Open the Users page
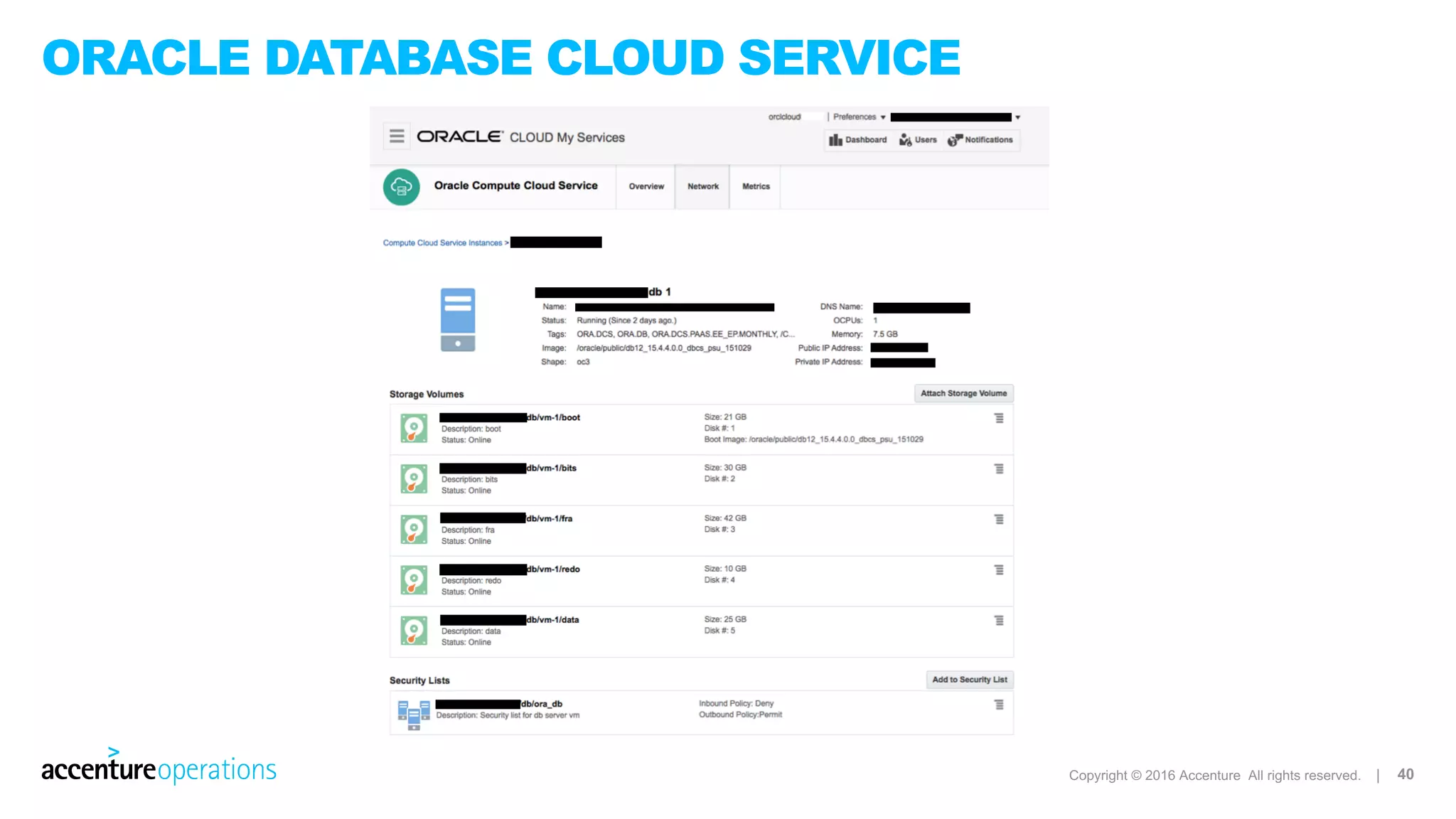Viewport: 1456px width, 819px height. tap(918, 140)
